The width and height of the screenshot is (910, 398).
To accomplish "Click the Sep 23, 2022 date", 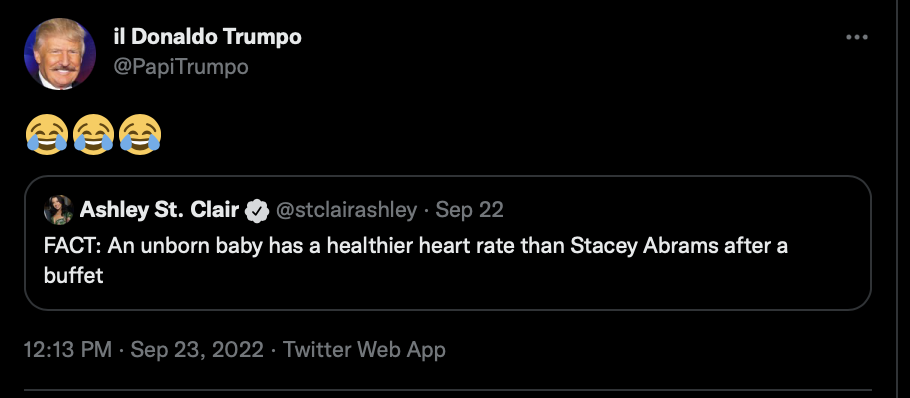I will [197, 350].
